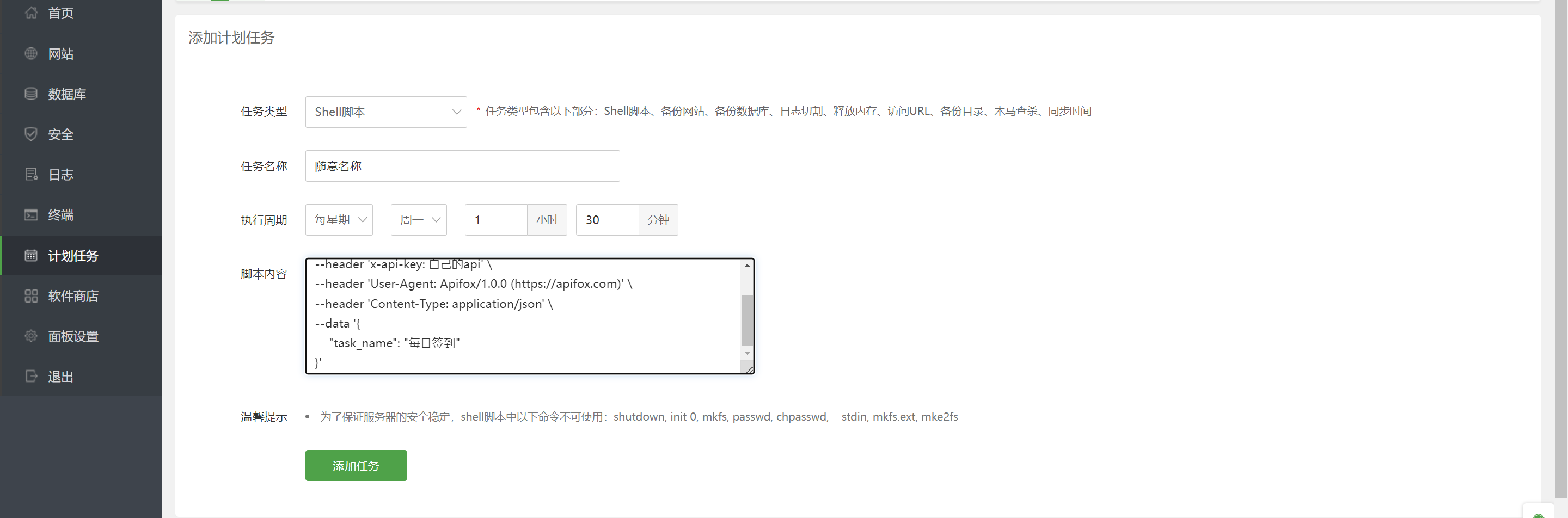Focus the minute input showing 30

click(607, 219)
